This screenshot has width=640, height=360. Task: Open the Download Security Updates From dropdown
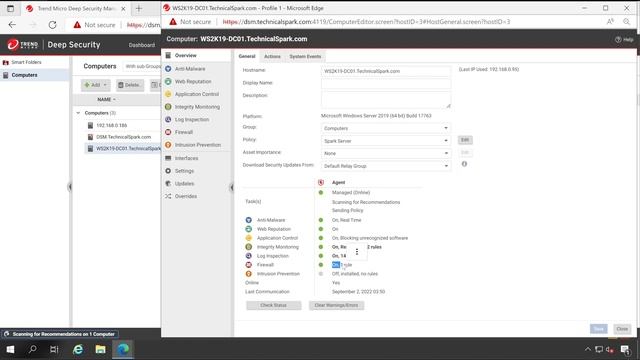point(386,166)
